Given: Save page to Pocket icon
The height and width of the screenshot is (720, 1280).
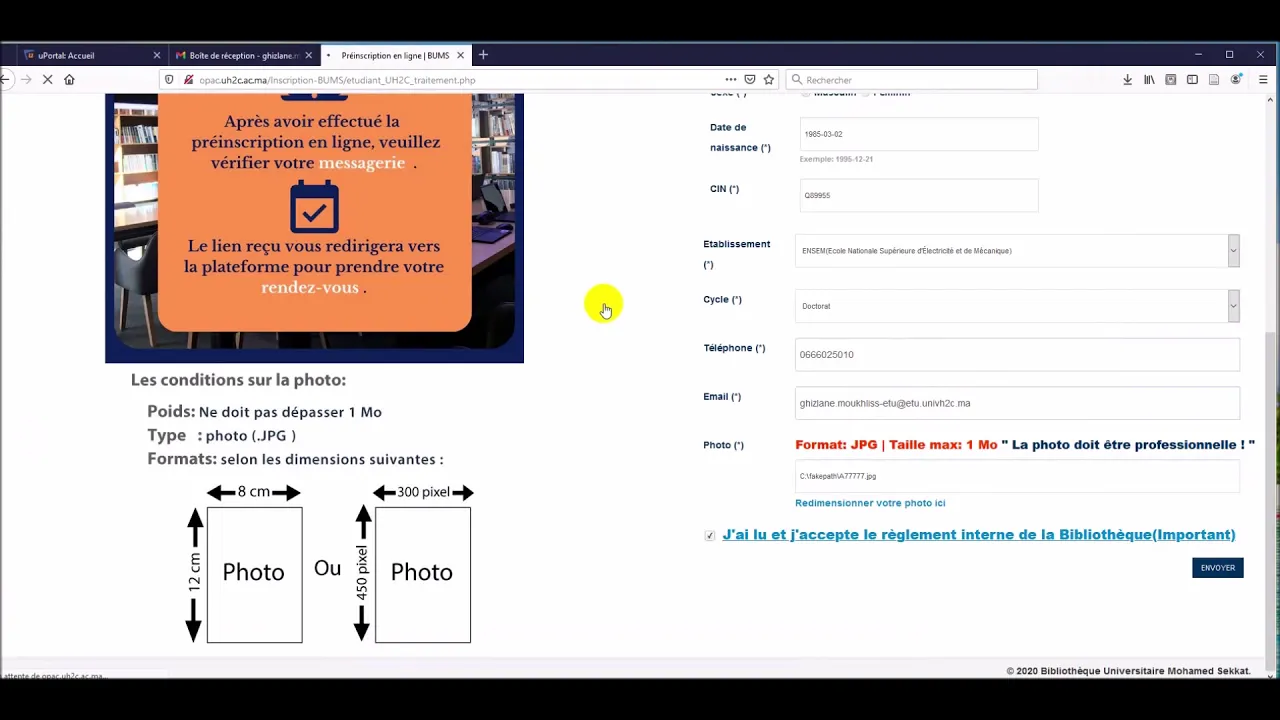Looking at the screenshot, I should 750,80.
